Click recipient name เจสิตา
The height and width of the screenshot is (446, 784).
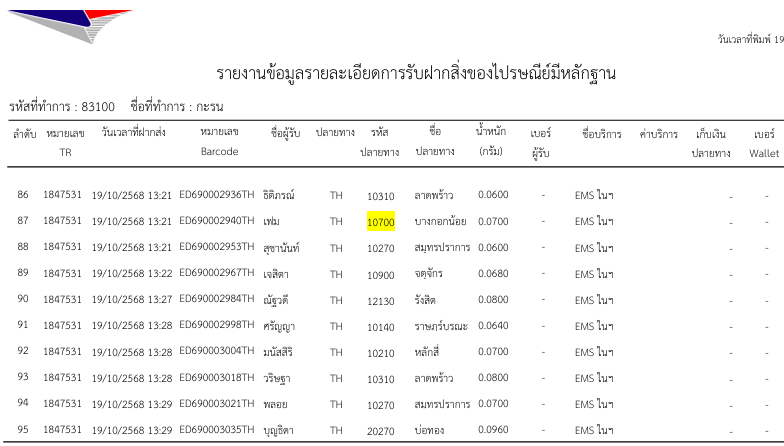tap(276, 274)
